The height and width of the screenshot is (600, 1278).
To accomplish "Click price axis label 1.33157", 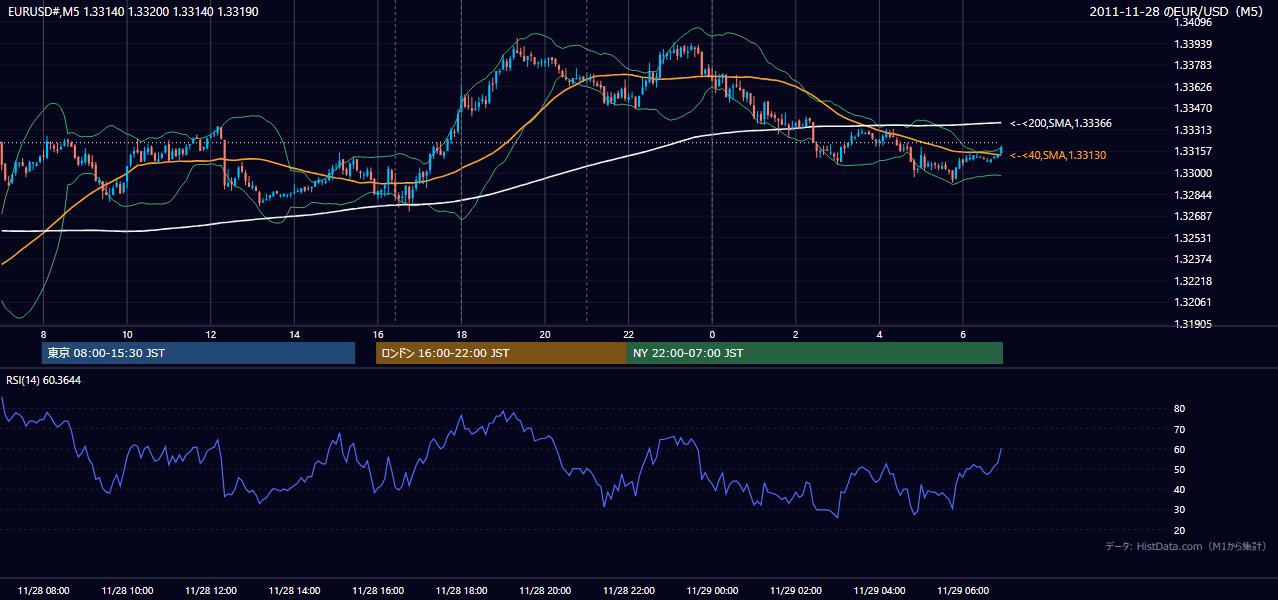I will pyautogui.click(x=1193, y=151).
